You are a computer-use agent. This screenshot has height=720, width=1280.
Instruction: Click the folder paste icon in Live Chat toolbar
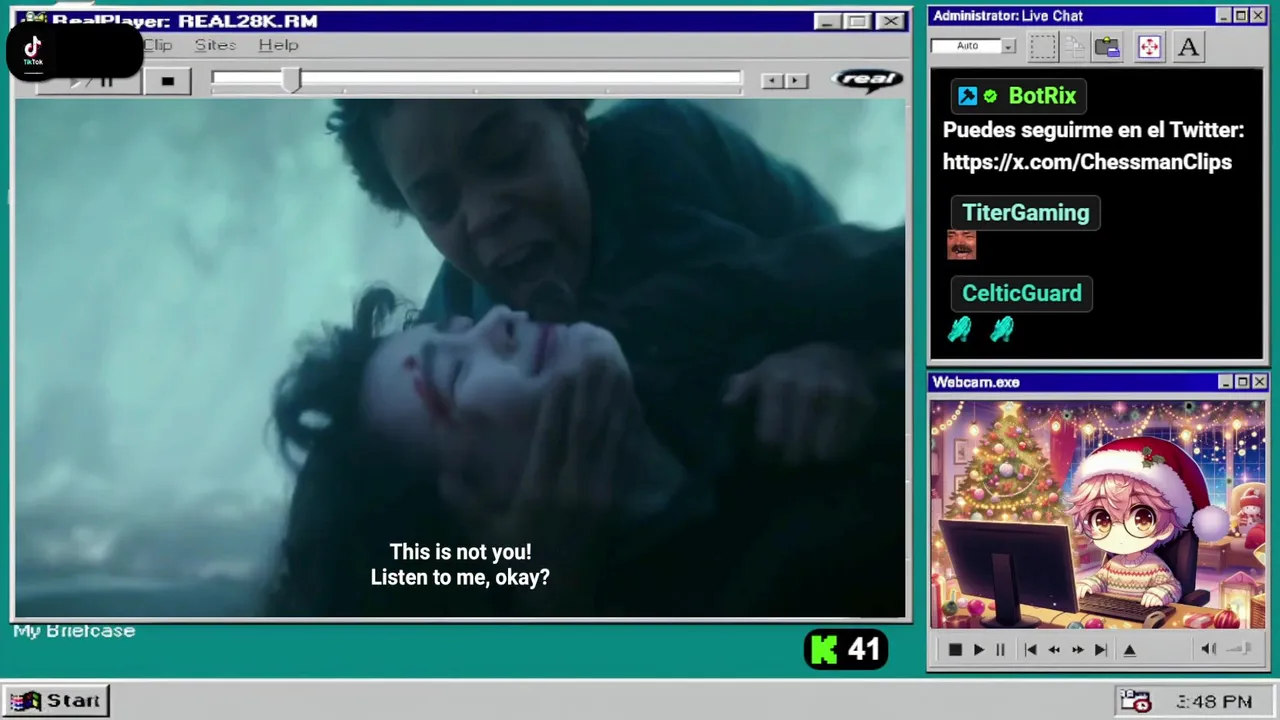click(x=1107, y=47)
